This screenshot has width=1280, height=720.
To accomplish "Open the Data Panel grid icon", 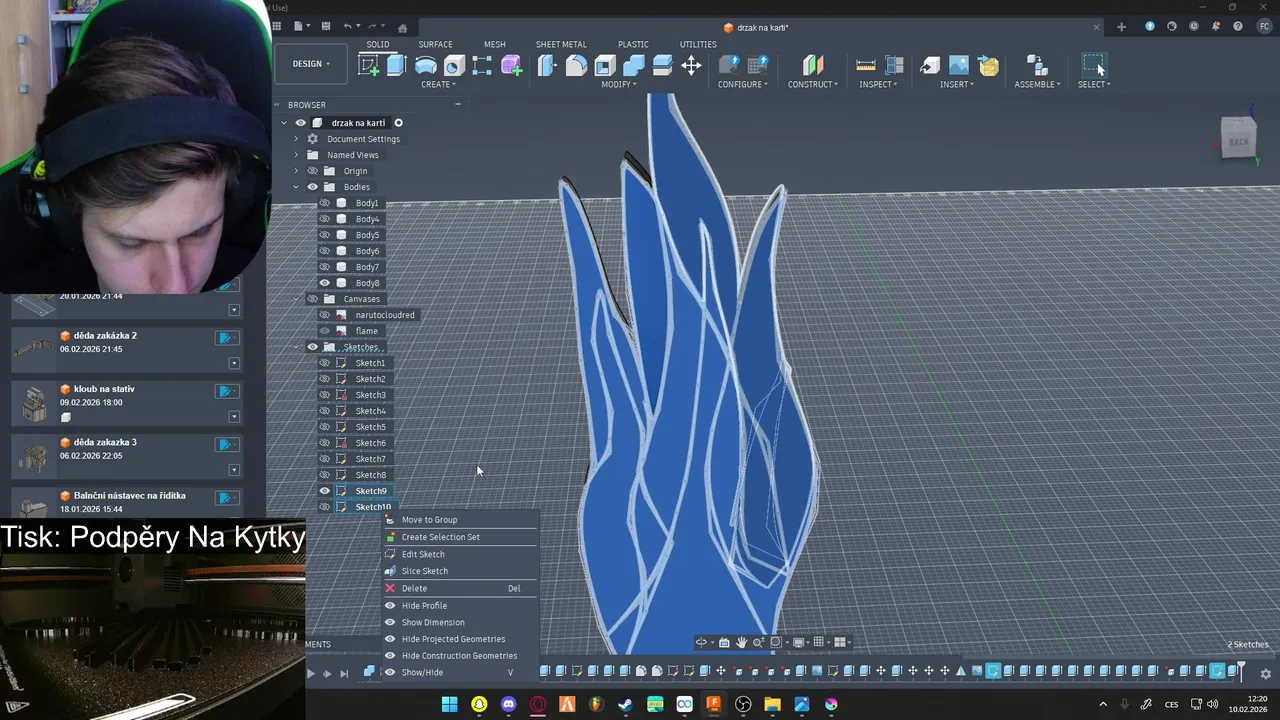I will coord(277,26).
